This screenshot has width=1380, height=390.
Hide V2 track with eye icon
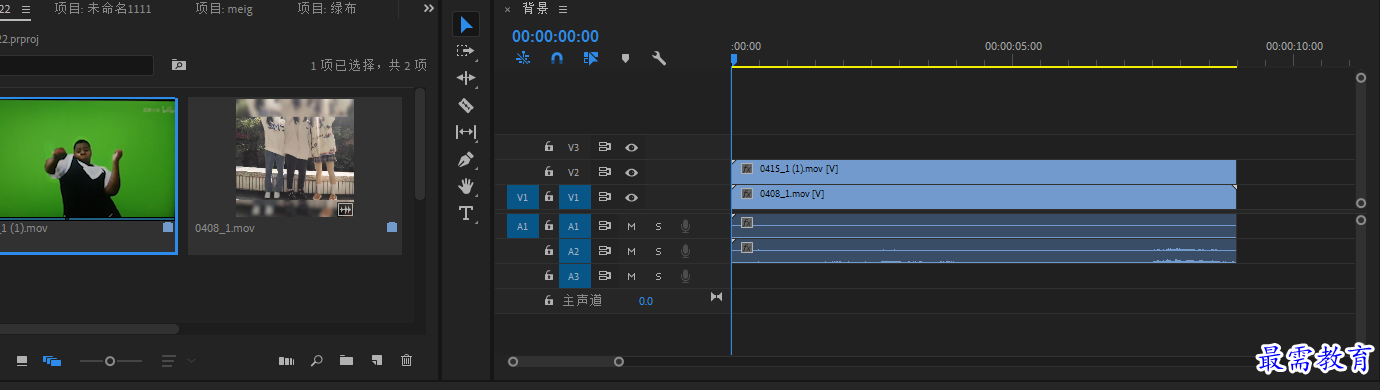[632, 172]
